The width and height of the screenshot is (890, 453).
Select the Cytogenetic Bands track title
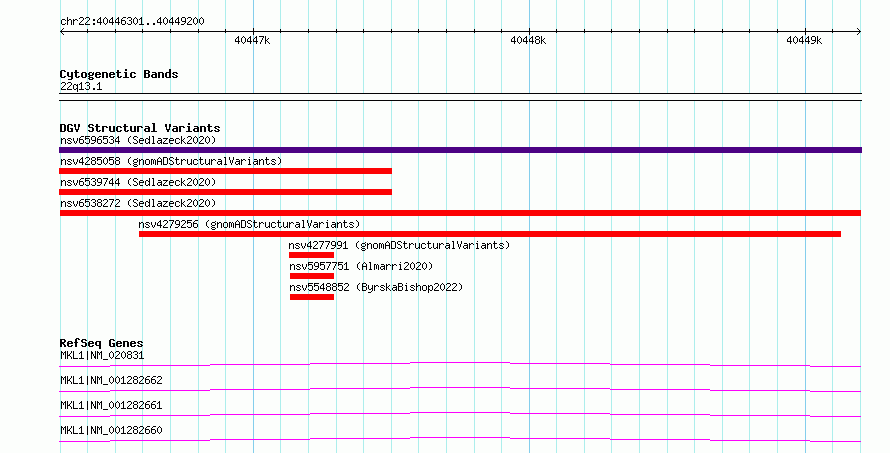[x=119, y=74]
